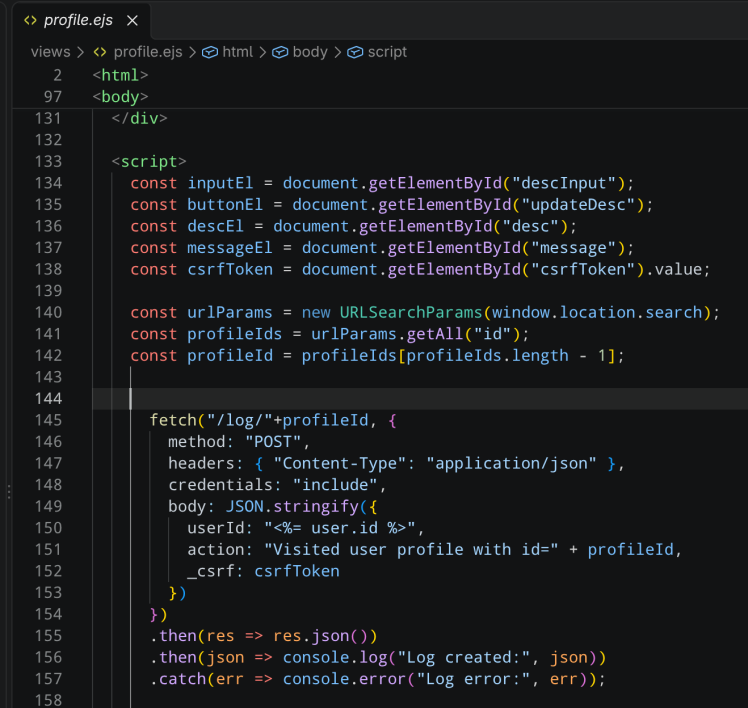Click res.json() call on line 155
The image size is (748, 708).
pyautogui.click(x=321, y=636)
